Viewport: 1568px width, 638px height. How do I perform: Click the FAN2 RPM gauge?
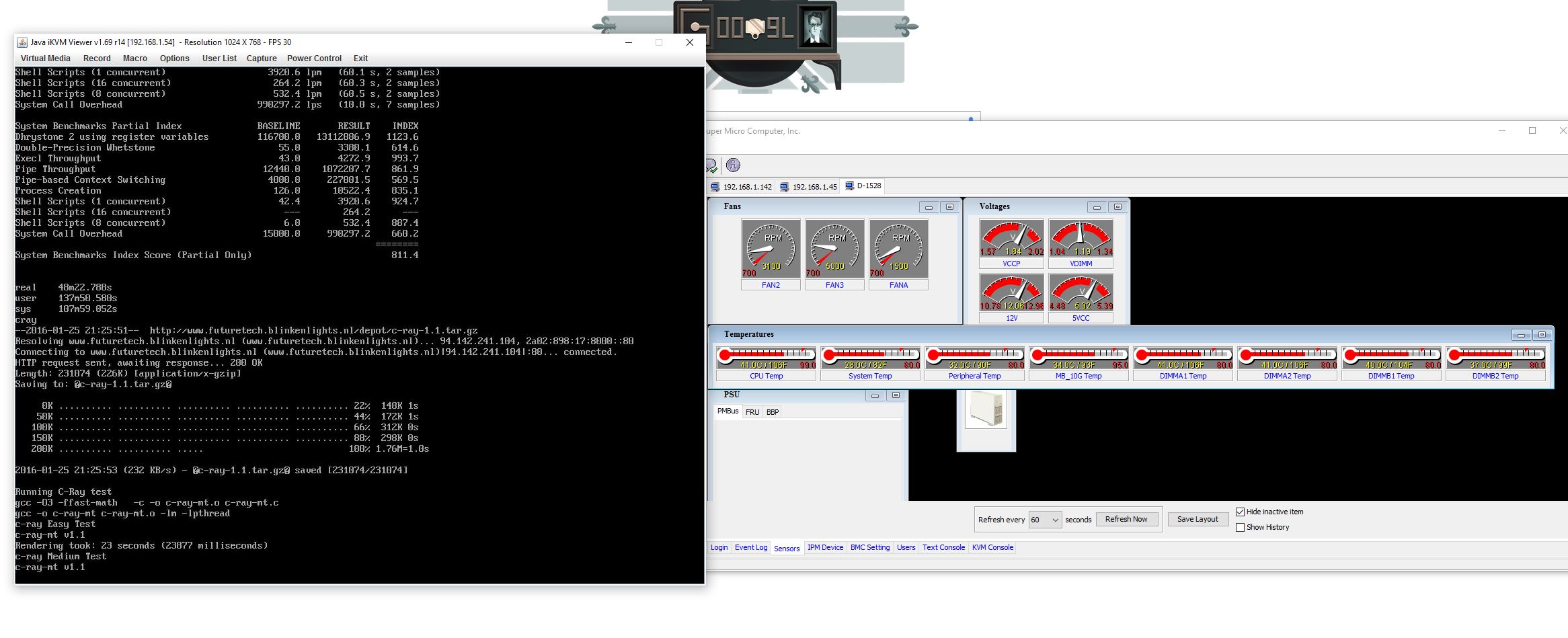pyautogui.click(x=771, y=249)
